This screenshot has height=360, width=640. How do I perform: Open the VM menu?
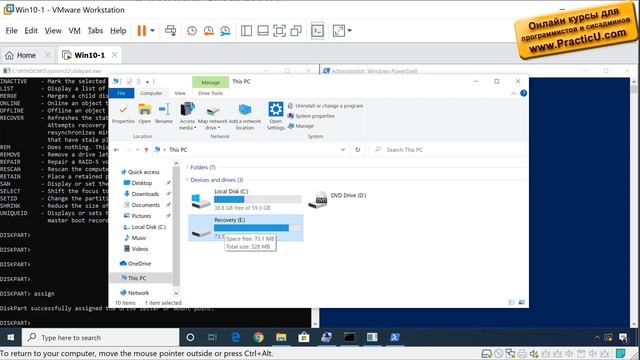click(74, 31)
